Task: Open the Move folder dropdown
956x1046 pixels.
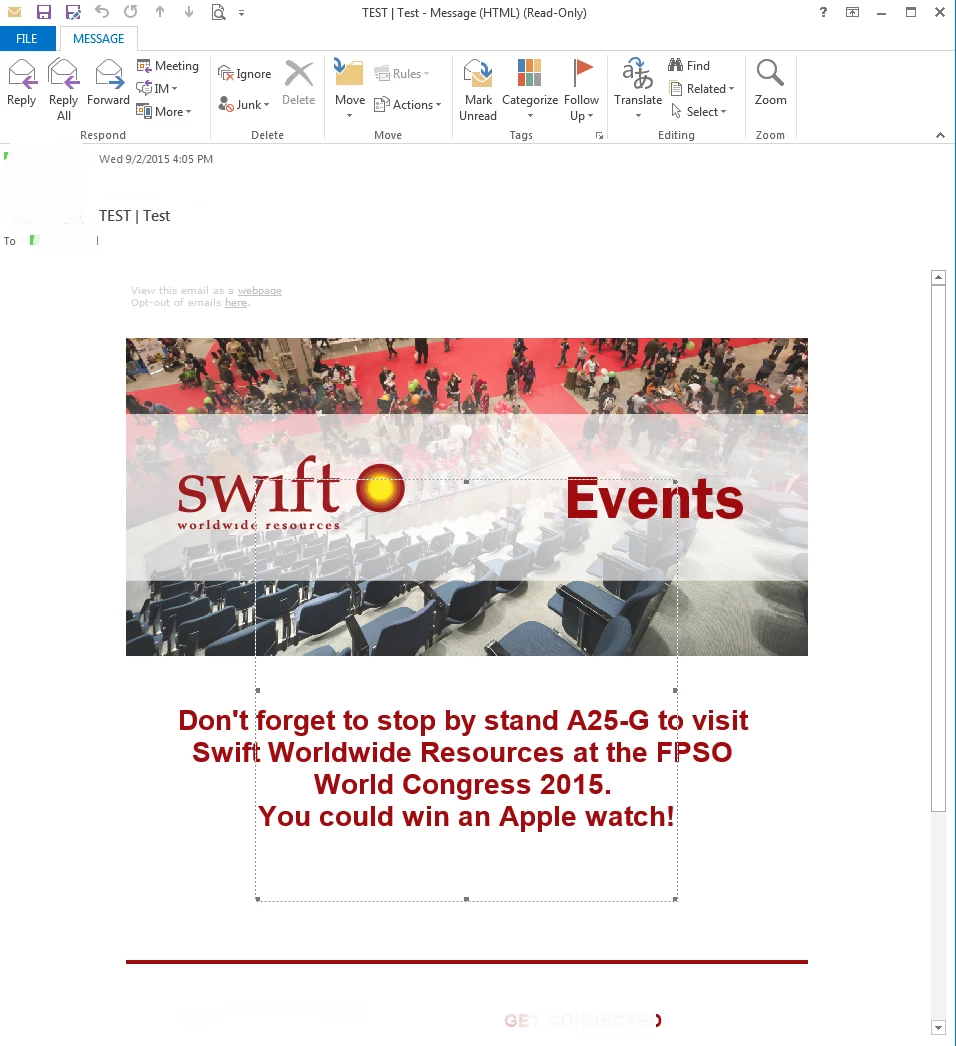Action: click(x=350, y=90)
